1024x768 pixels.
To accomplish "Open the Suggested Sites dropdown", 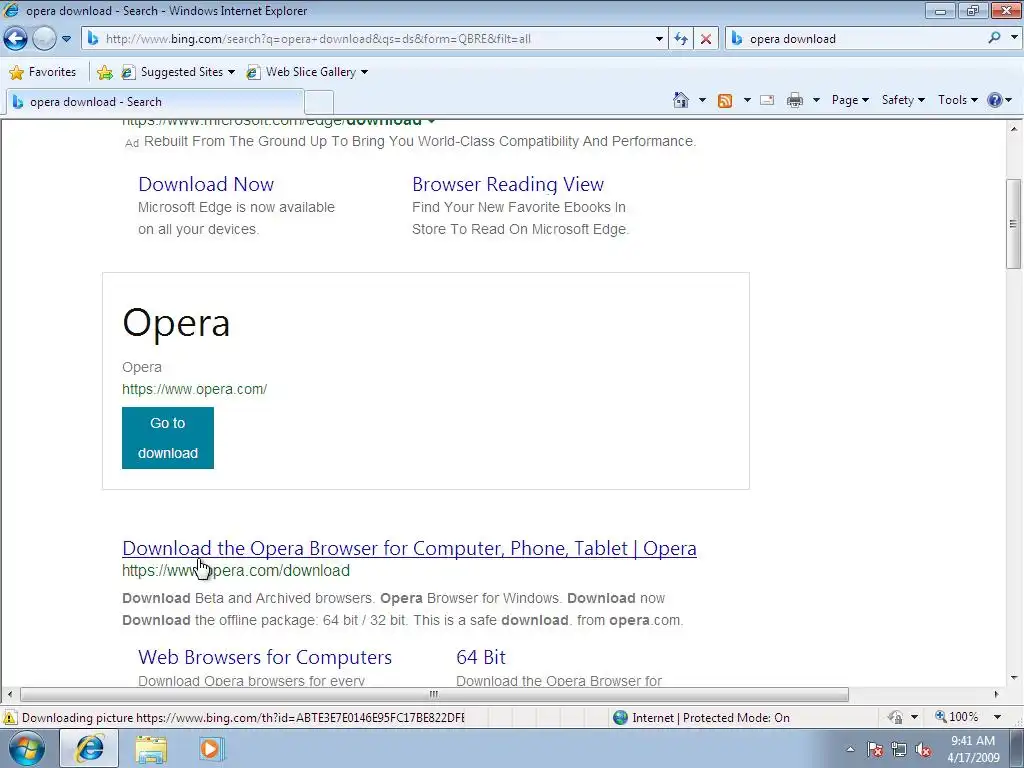I will tap(178, 72).
